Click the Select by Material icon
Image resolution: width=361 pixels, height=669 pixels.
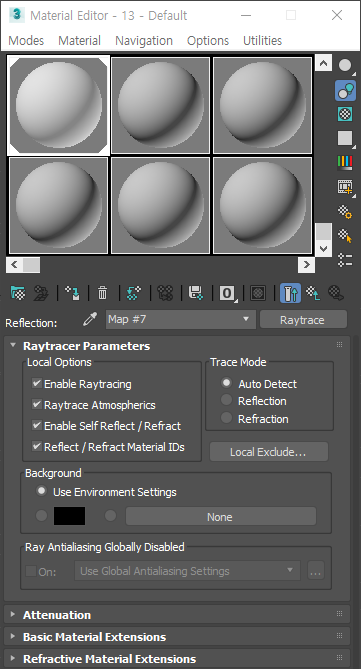345,236
